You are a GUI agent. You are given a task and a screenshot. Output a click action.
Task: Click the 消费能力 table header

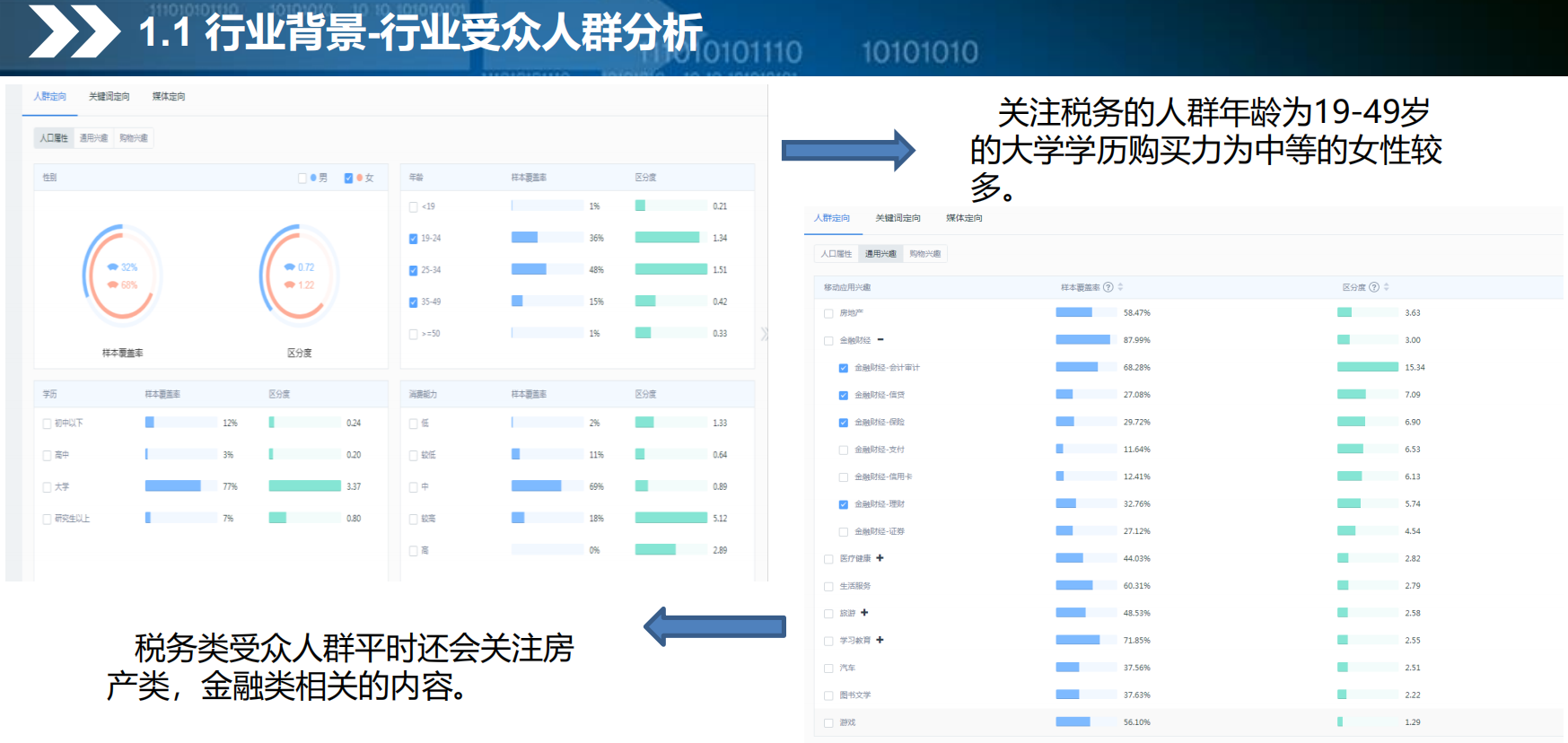[424, 394]
